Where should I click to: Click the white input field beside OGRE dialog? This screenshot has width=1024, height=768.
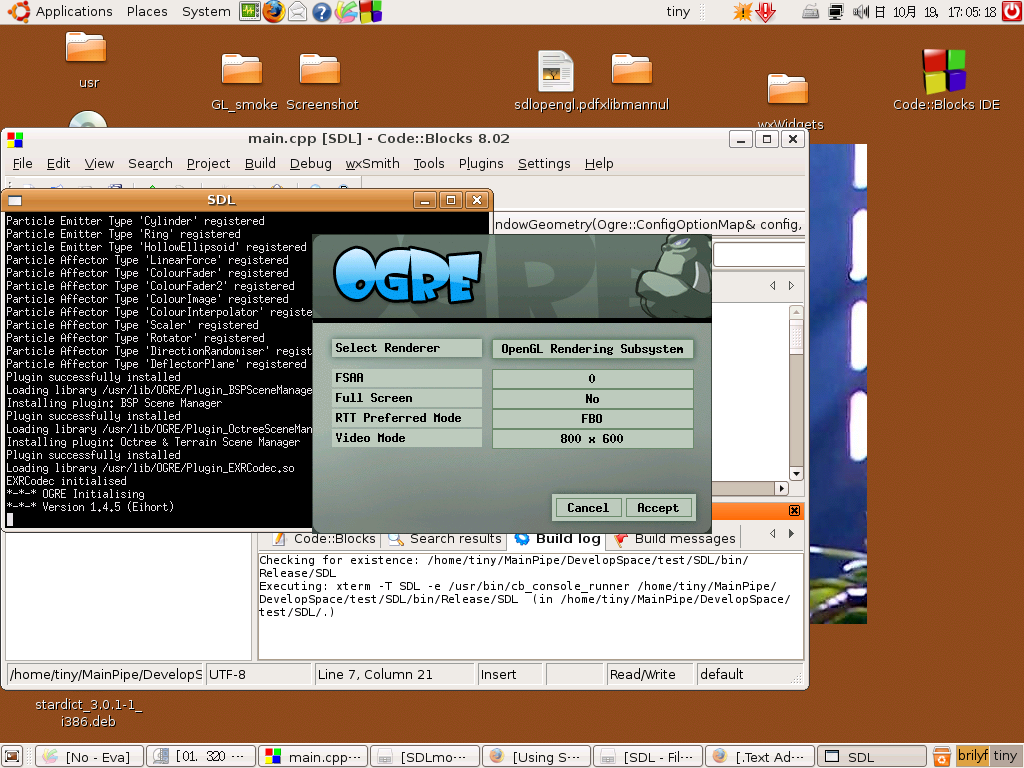pyautogui.click(x=759, y=255)
